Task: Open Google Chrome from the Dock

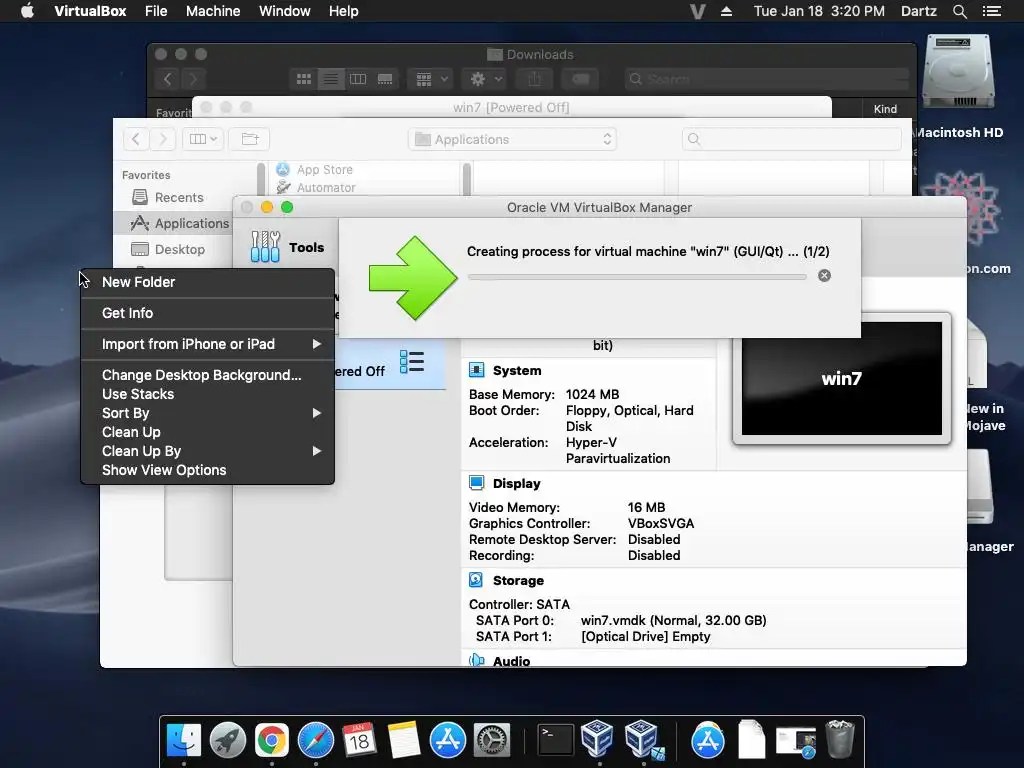Action: pyautogui.click(x=272, y=740)
